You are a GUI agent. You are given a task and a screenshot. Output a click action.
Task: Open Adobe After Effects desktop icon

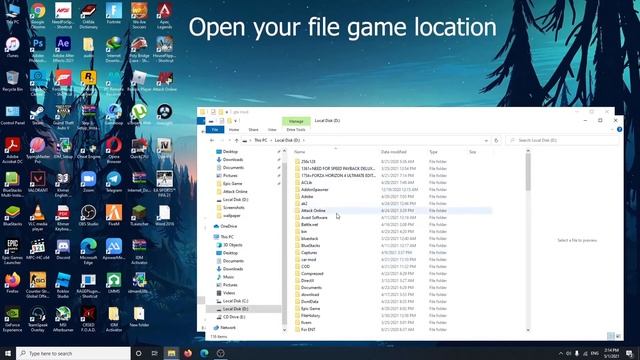tap(63, 49)
